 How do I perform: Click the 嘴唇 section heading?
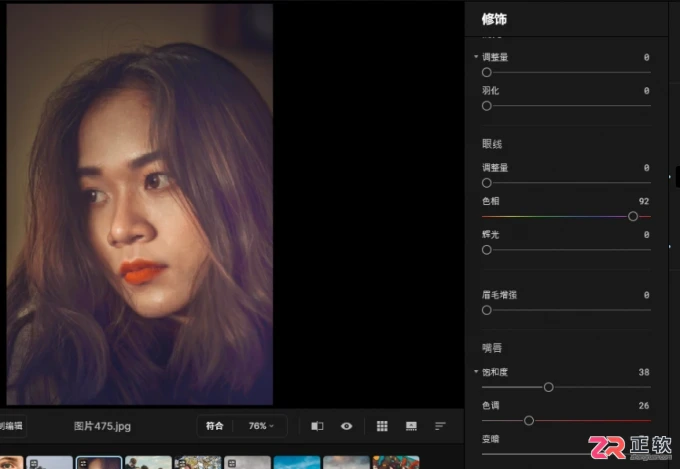[492, 348]
